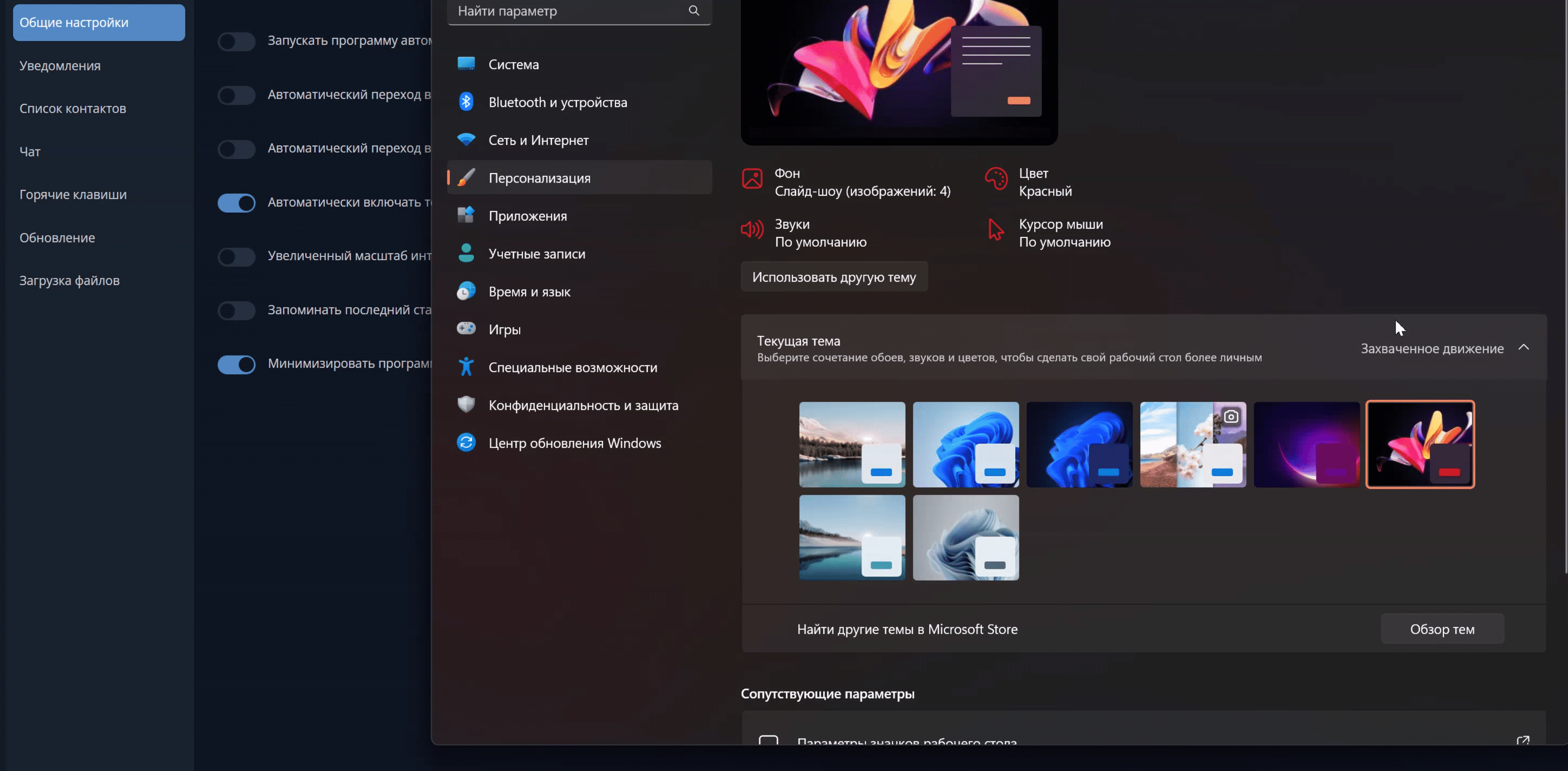Image resolution: width=1568 pixels, height=771 pixels.
Task: Click the Звуки speaker icon
Action: pyautogui.click(x=753, y=229)
